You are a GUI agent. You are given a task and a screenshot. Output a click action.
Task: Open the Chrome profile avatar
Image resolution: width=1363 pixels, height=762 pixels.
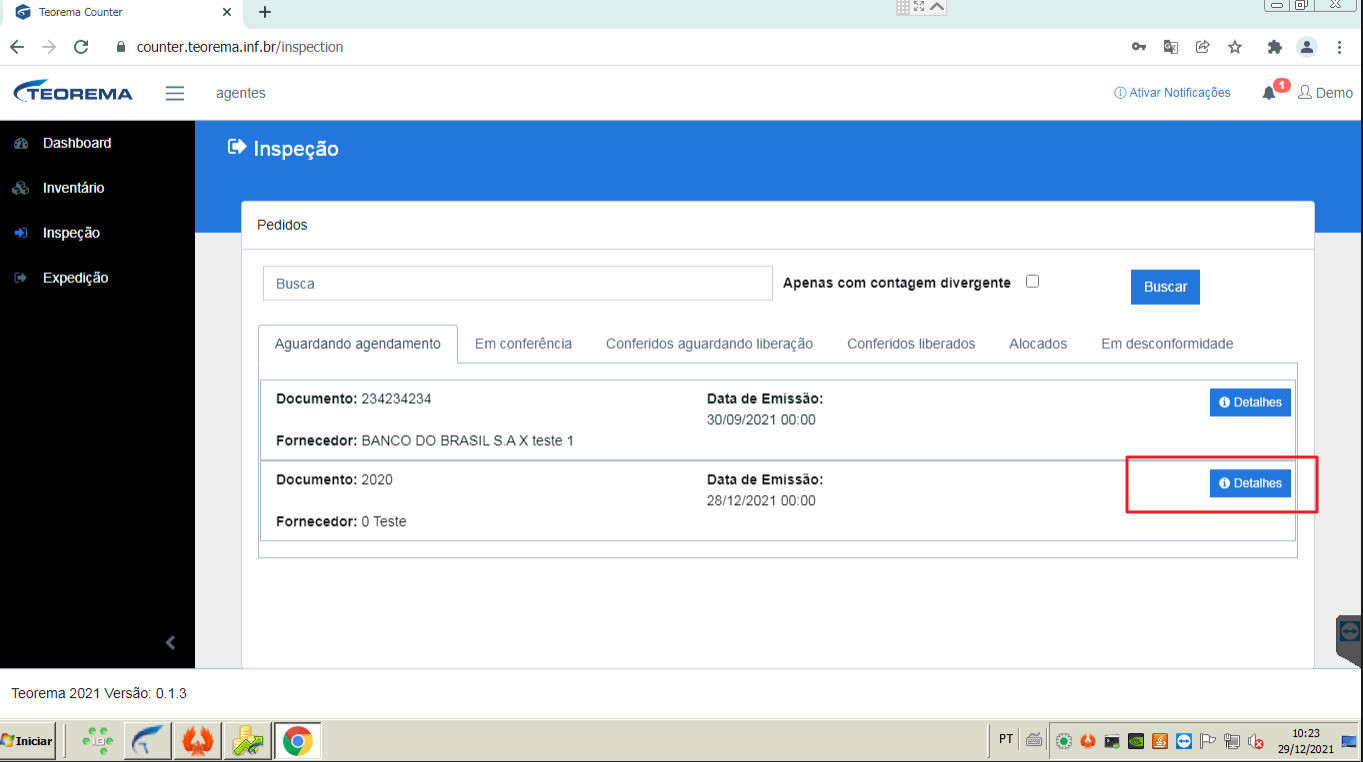point(1307,47)
